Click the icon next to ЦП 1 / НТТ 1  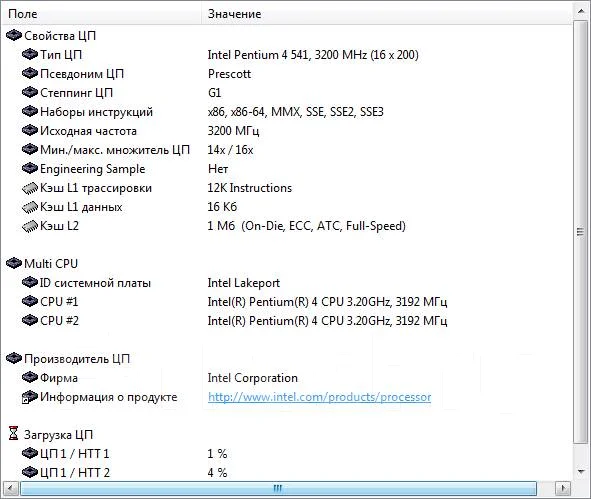[30, 453]
